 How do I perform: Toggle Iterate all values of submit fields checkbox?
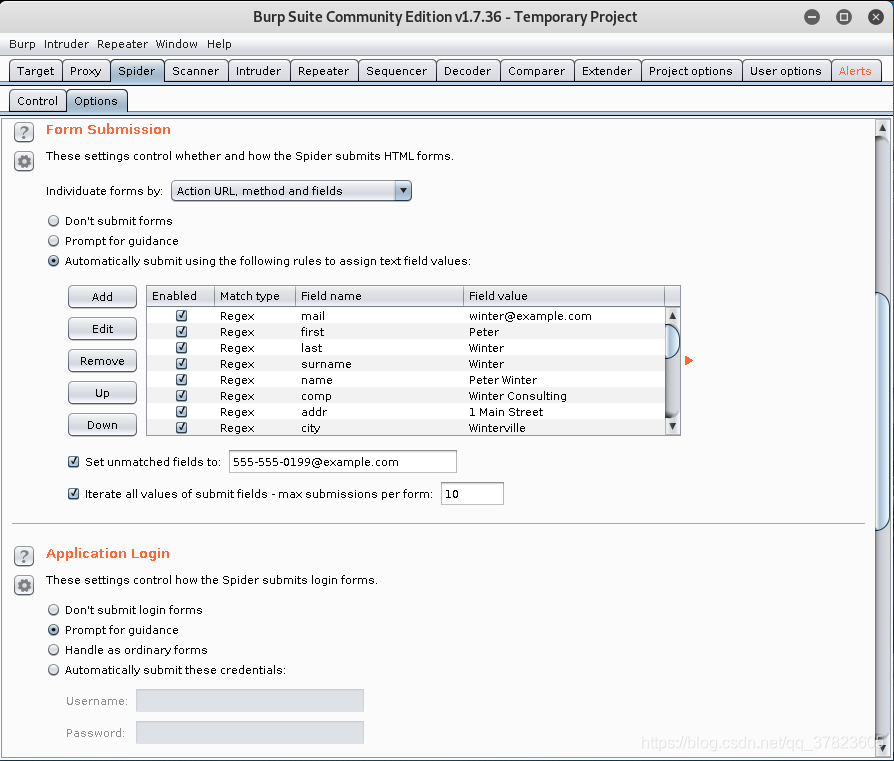click(74, 494)
